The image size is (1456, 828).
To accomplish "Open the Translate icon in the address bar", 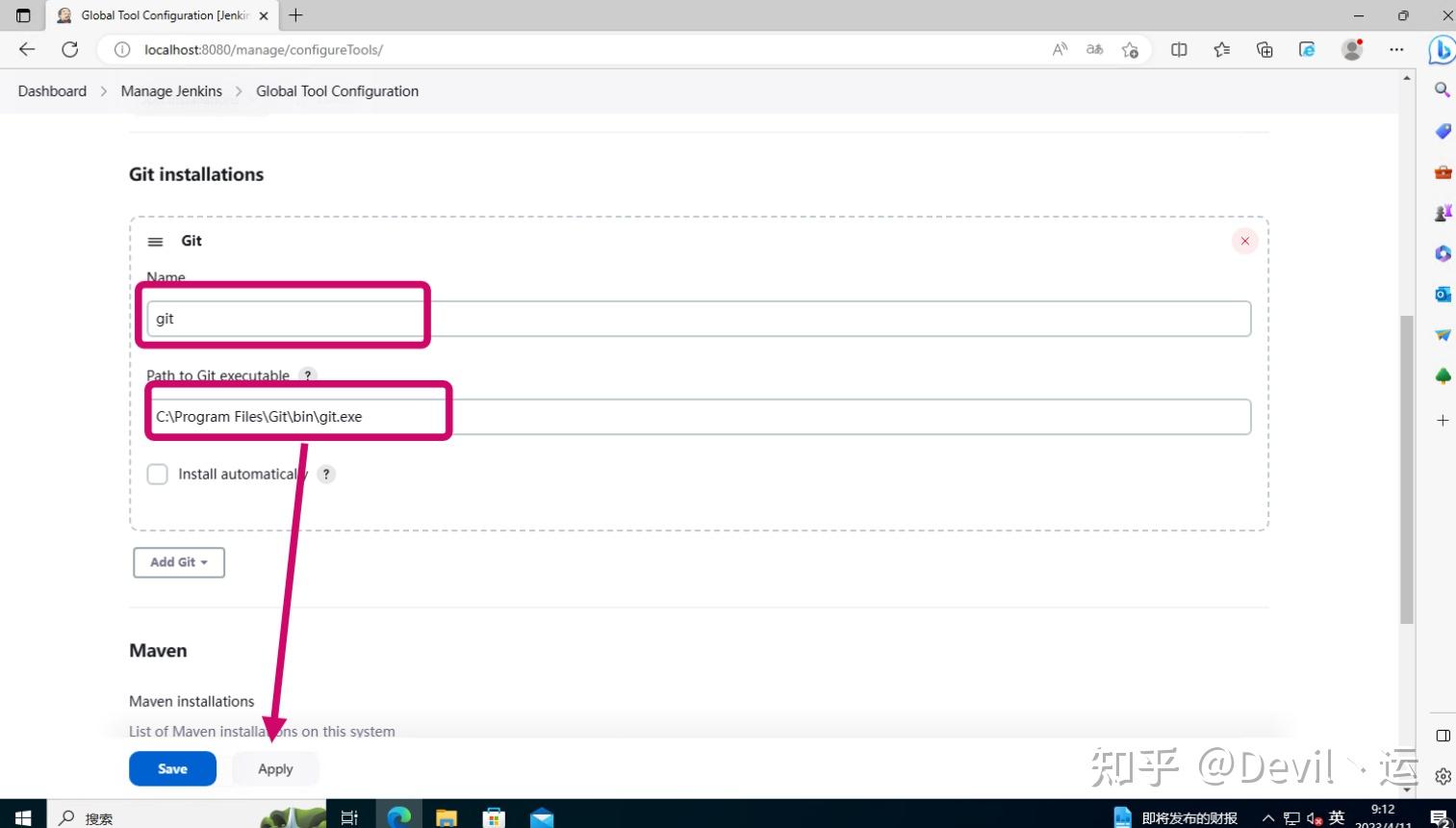I will 1094,49.
